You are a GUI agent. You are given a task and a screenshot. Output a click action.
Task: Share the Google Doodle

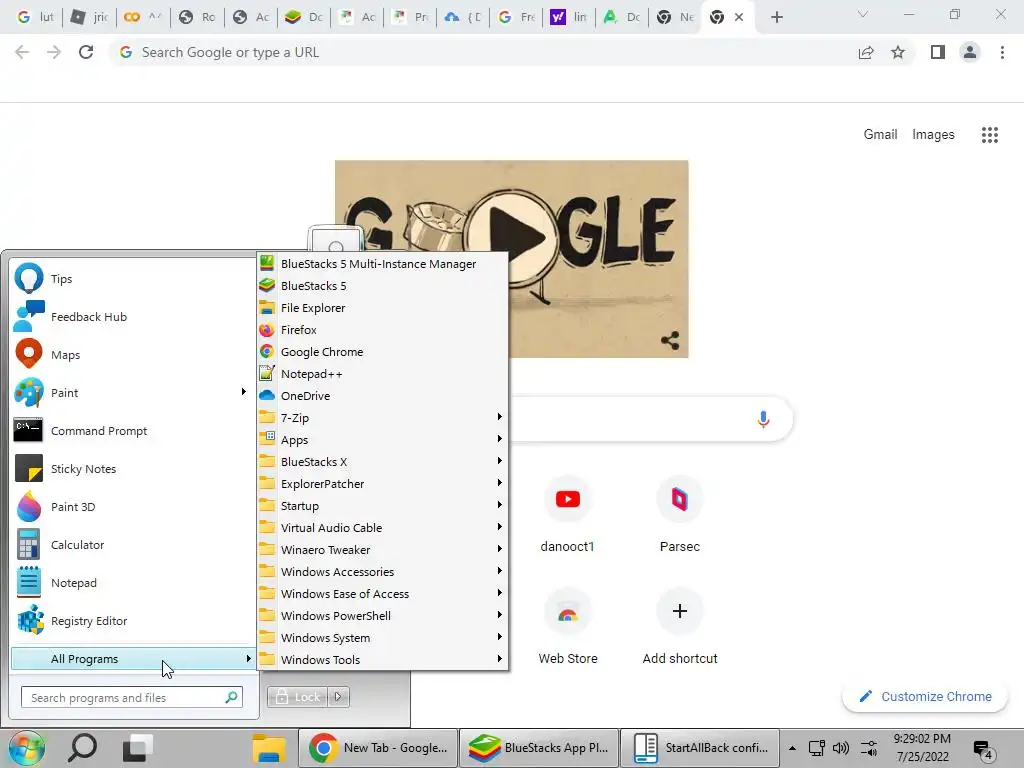[670, 340]
